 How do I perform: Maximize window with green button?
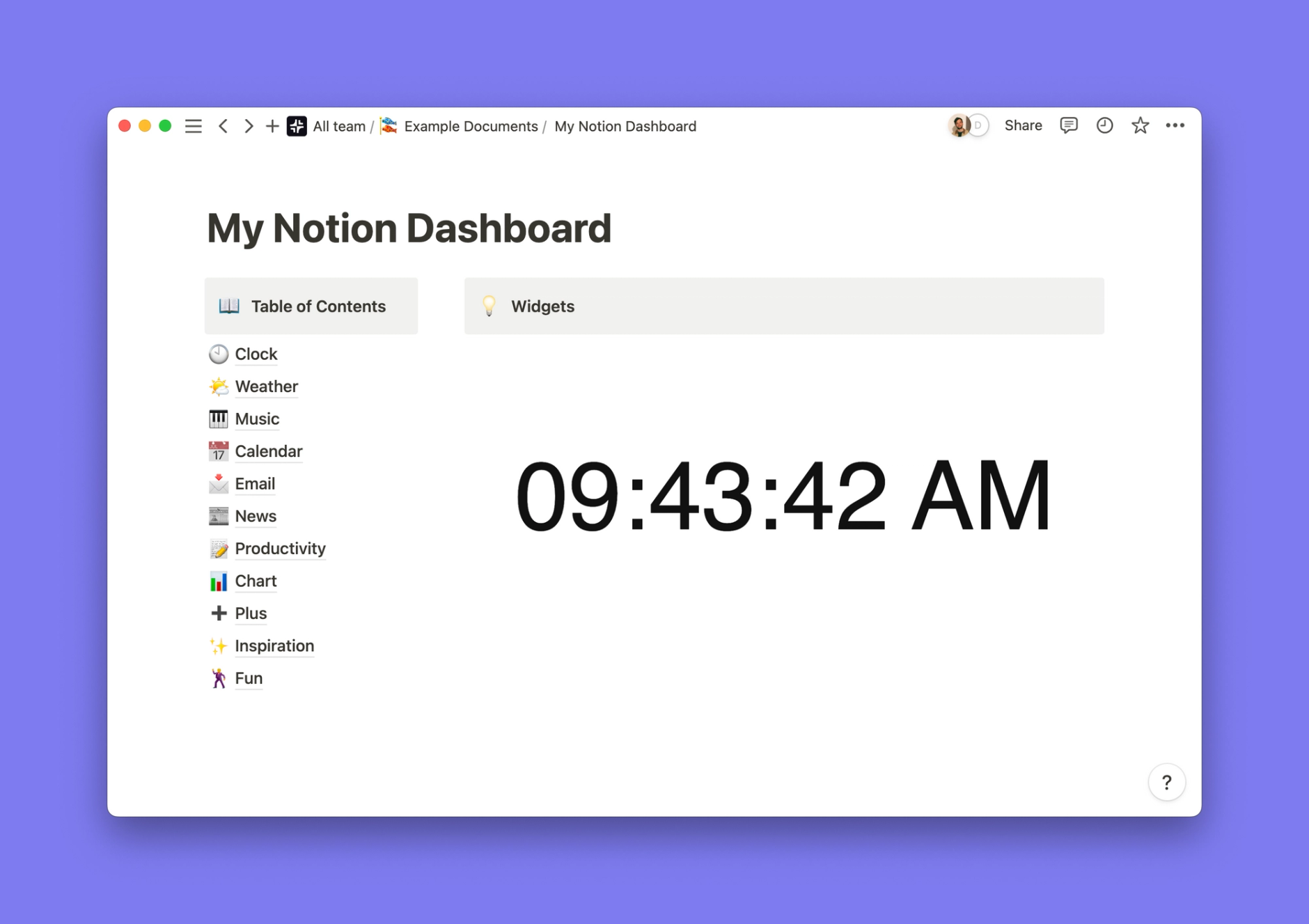(x=165, y=125)
